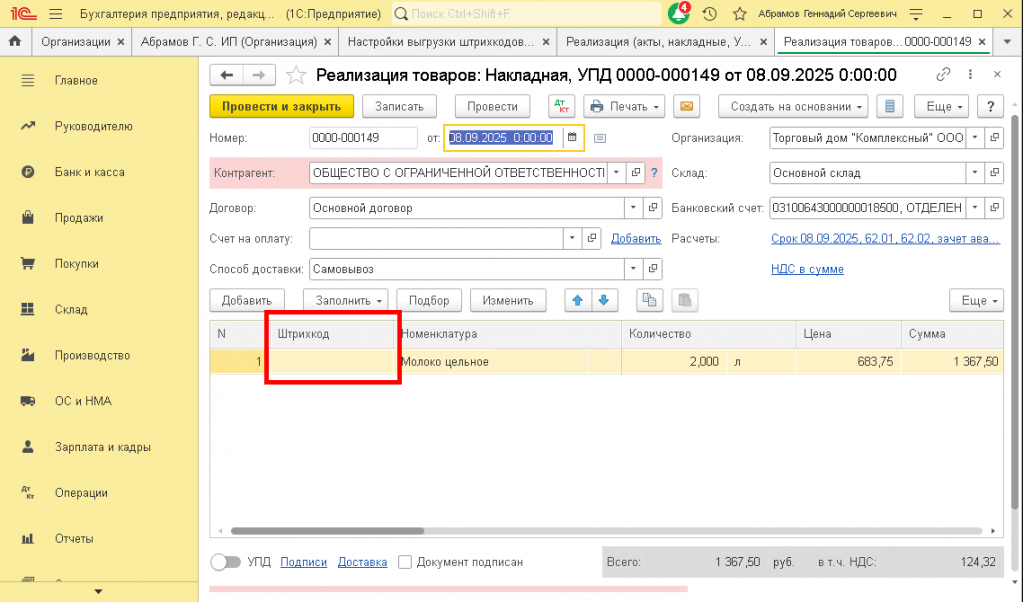
Task: Click Изменить button
Action: click(x=508, y=300)
